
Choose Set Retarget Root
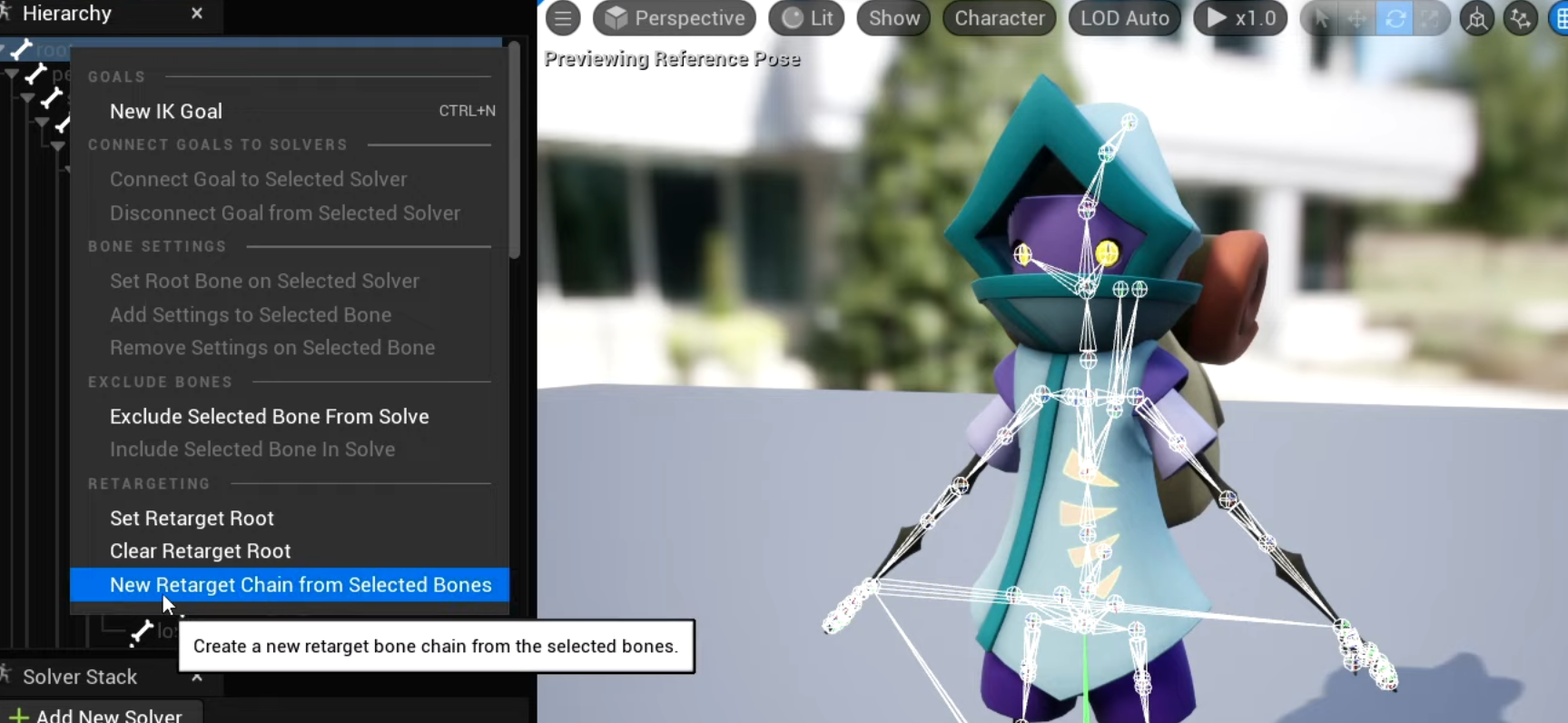tap(290, 518)
